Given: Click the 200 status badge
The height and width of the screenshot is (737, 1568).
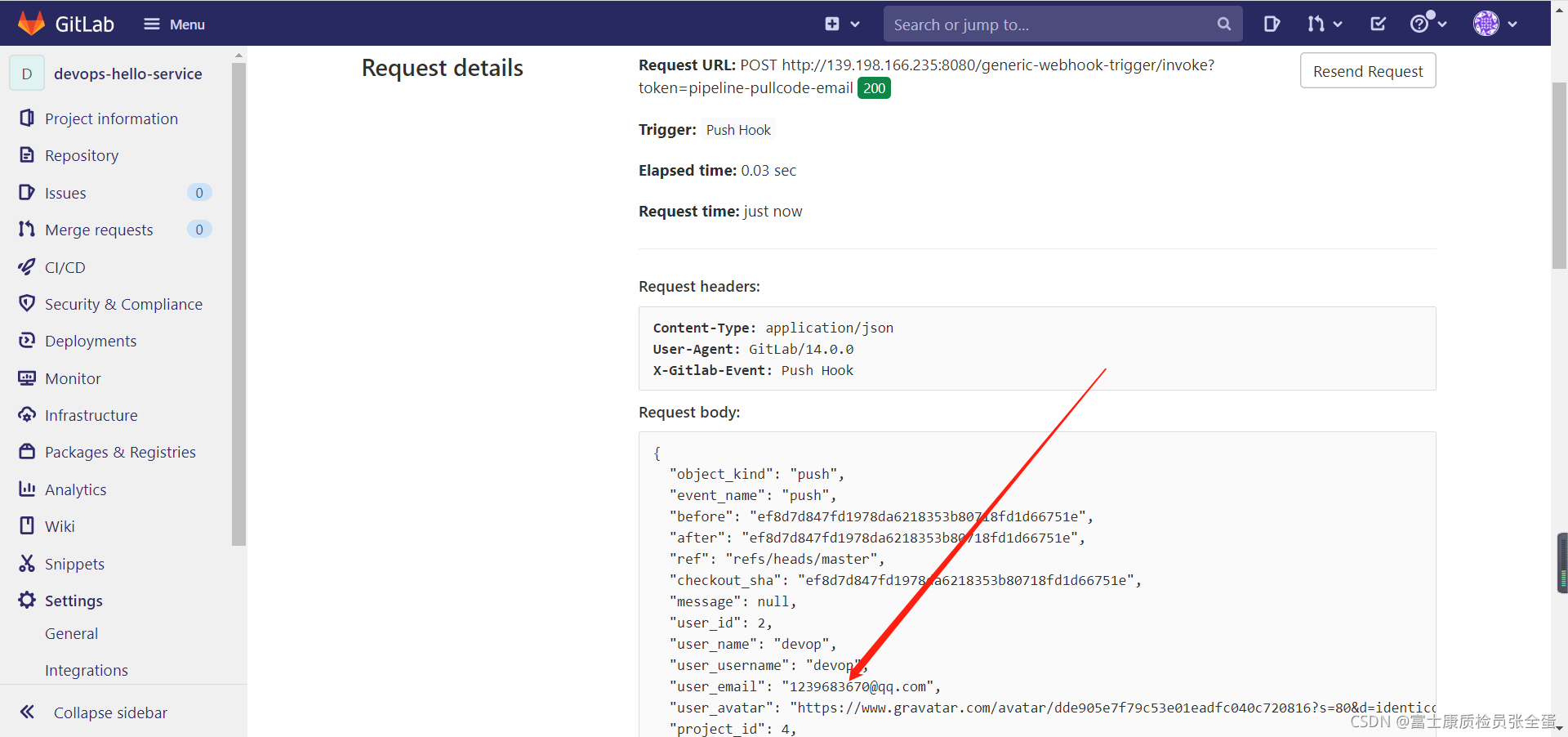Looking at the screenshot, I should 874,88.
